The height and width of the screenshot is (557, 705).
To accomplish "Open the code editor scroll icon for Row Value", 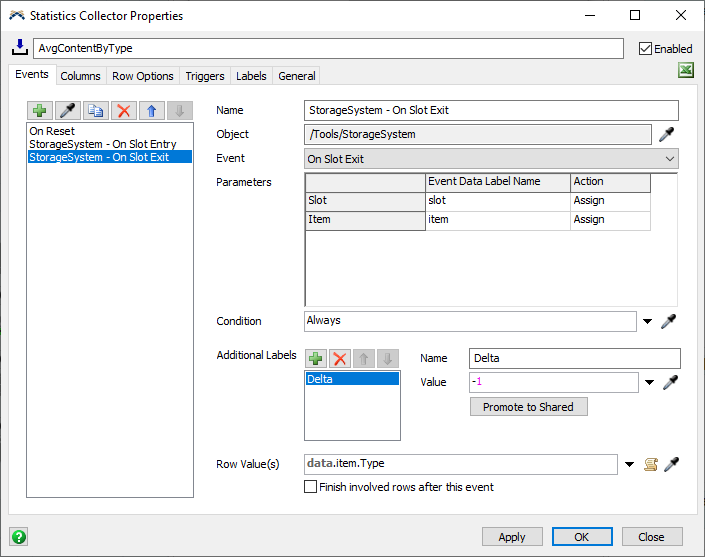I will [x=650, y=464].
